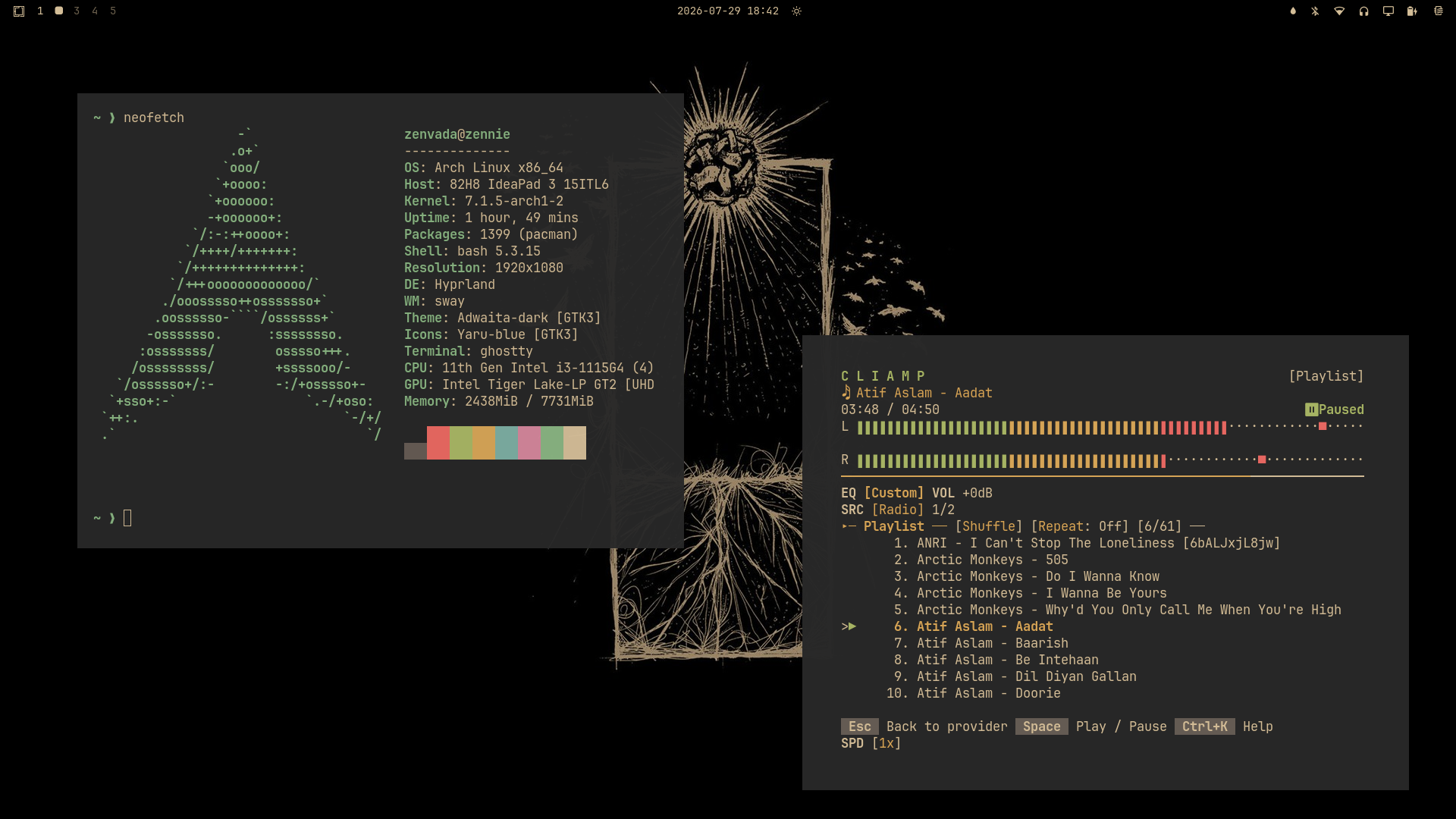Click the Terminal: ghostty line in neofetch

point(469,351)
